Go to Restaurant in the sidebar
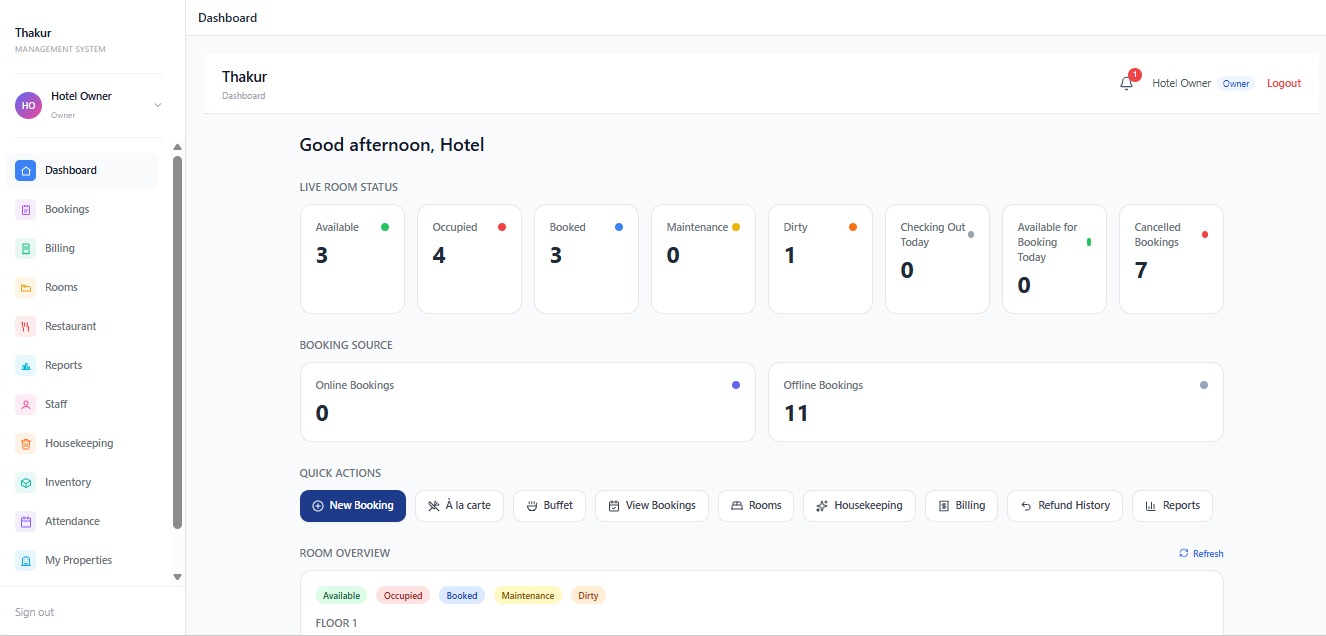This screenshot has height=636, width=1326. pyautogui.click(x=82, y=327)
